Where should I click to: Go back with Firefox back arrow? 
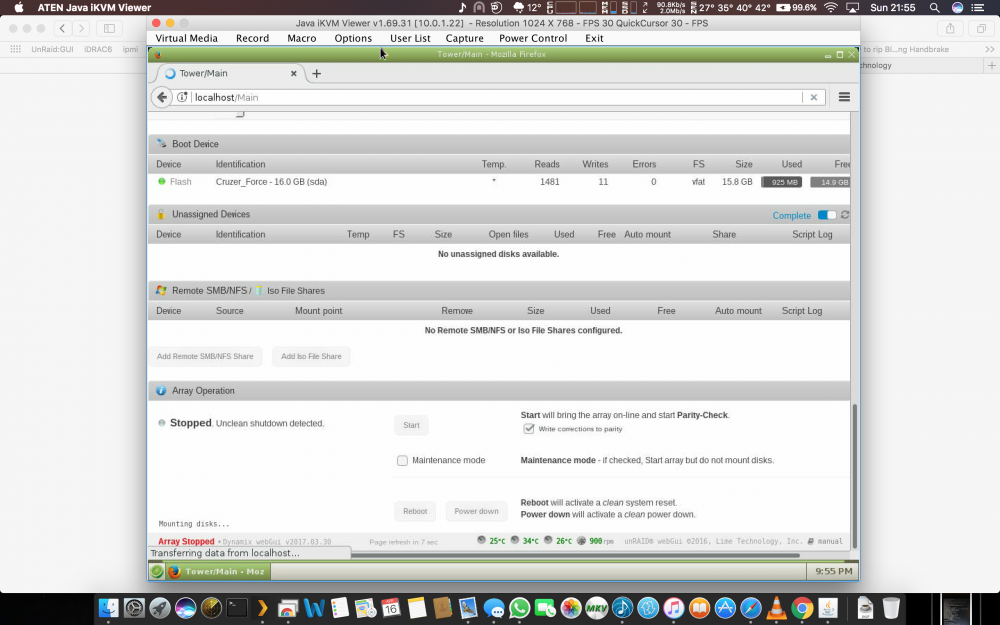pos(162,97)
